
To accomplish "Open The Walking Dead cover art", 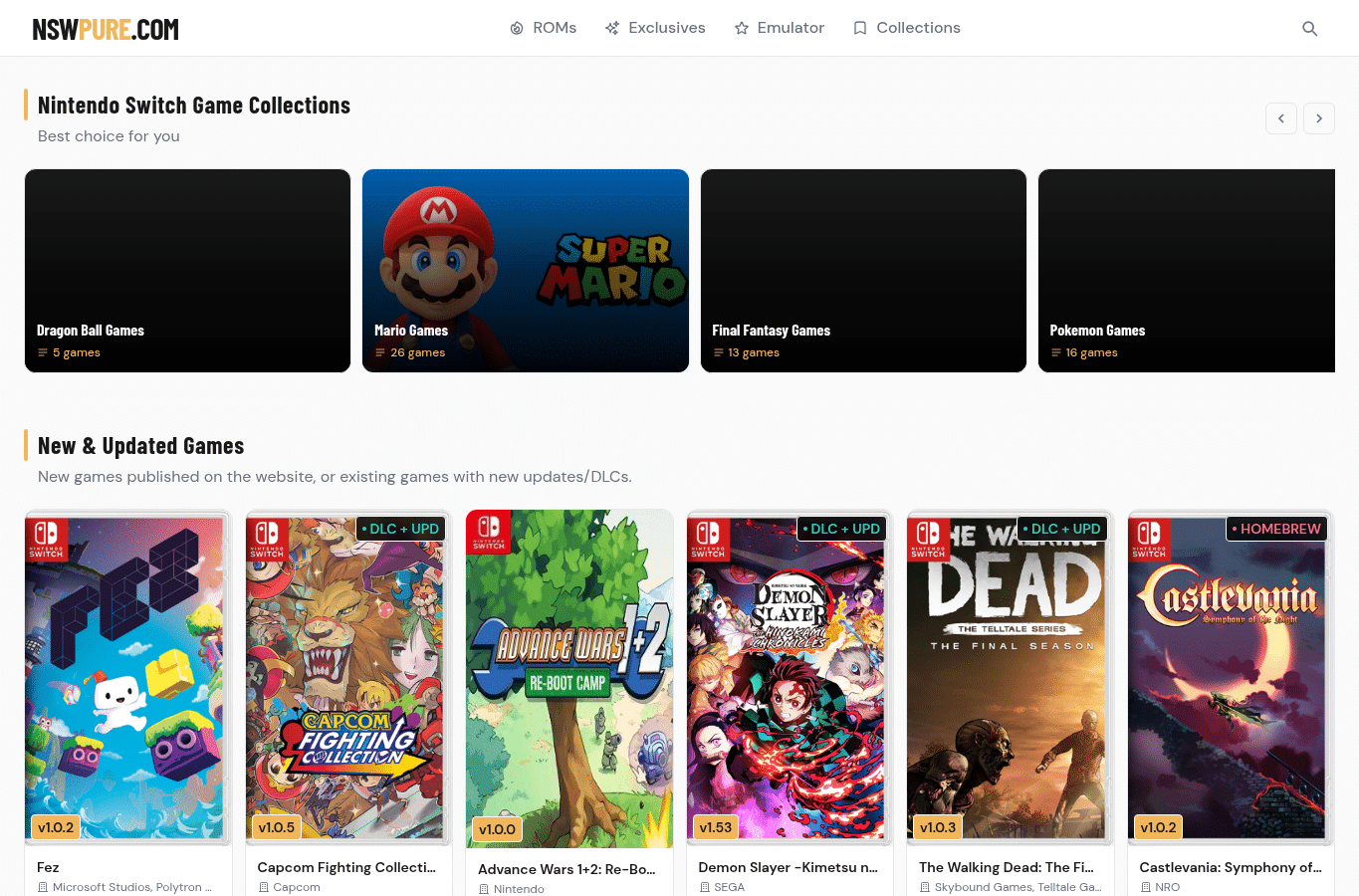I will click(x=1010, y=677).
